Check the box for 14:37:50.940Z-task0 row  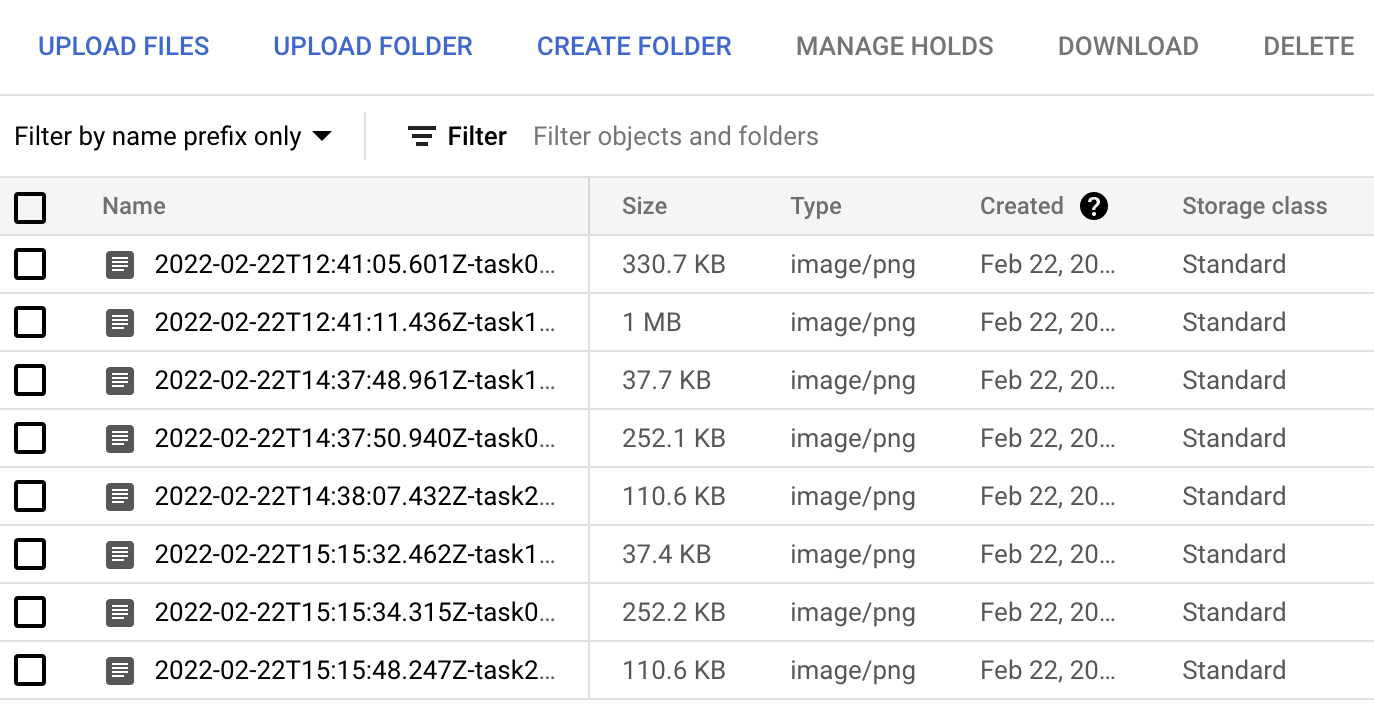pos(30,439)
